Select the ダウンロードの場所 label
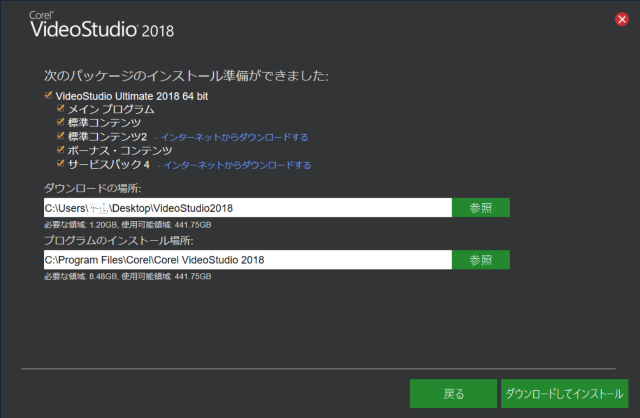This screenshot has height=418, width=640. point(92,188)
